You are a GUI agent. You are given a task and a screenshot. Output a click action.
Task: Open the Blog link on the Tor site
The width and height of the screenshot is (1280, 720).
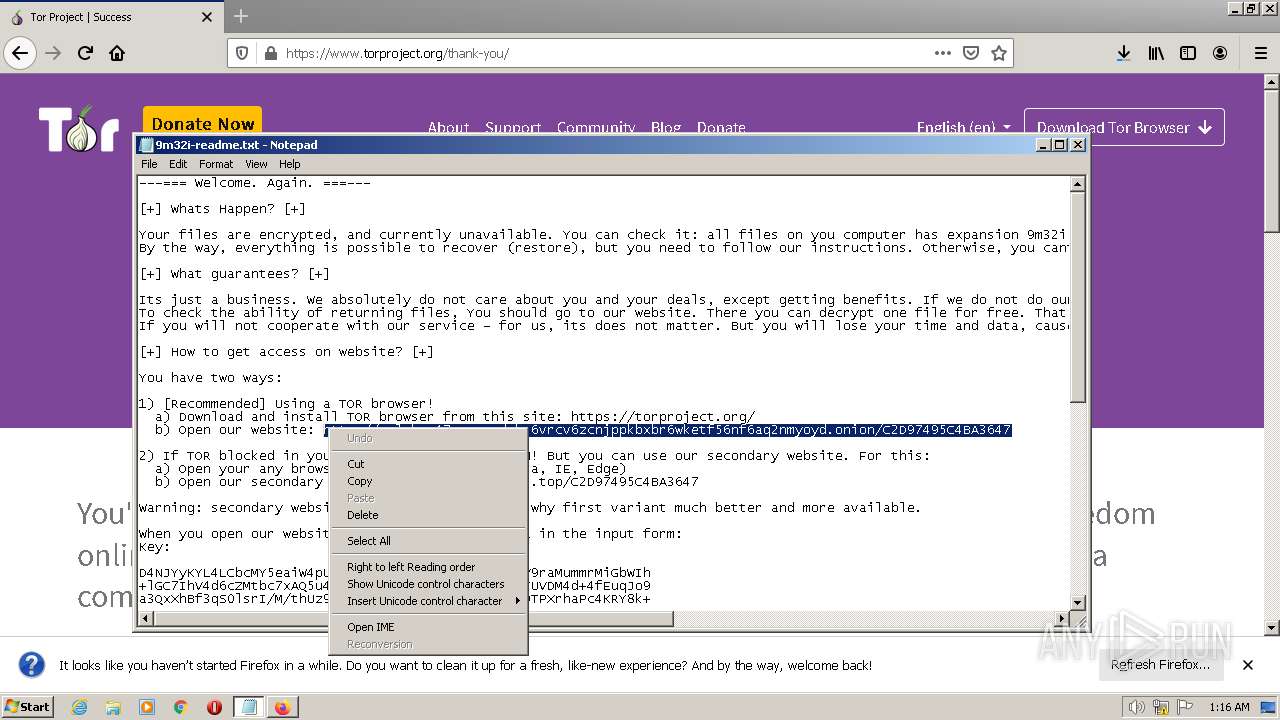pyautogui.click(x=666, y=127)
